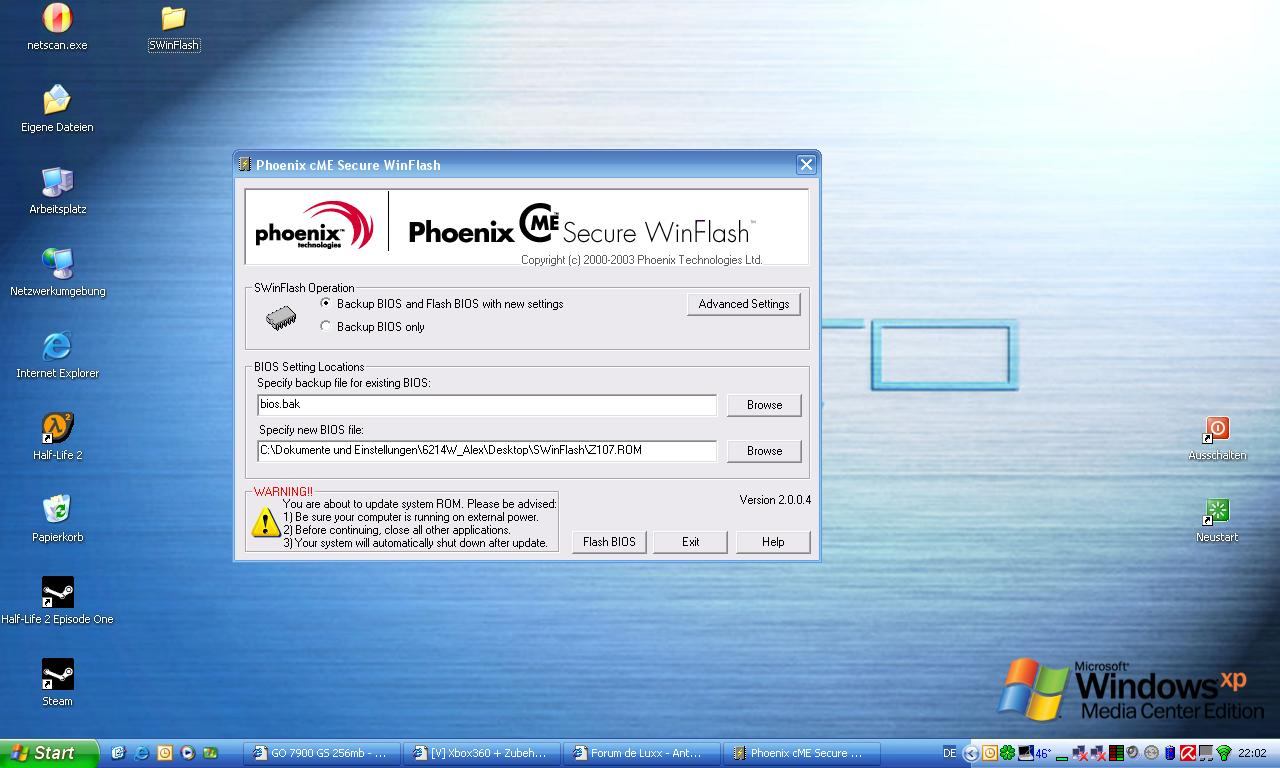This screenshot has width=1280, height=768.
Task: Select Internet Explorer desktop icon
Action: click(57, 354)
